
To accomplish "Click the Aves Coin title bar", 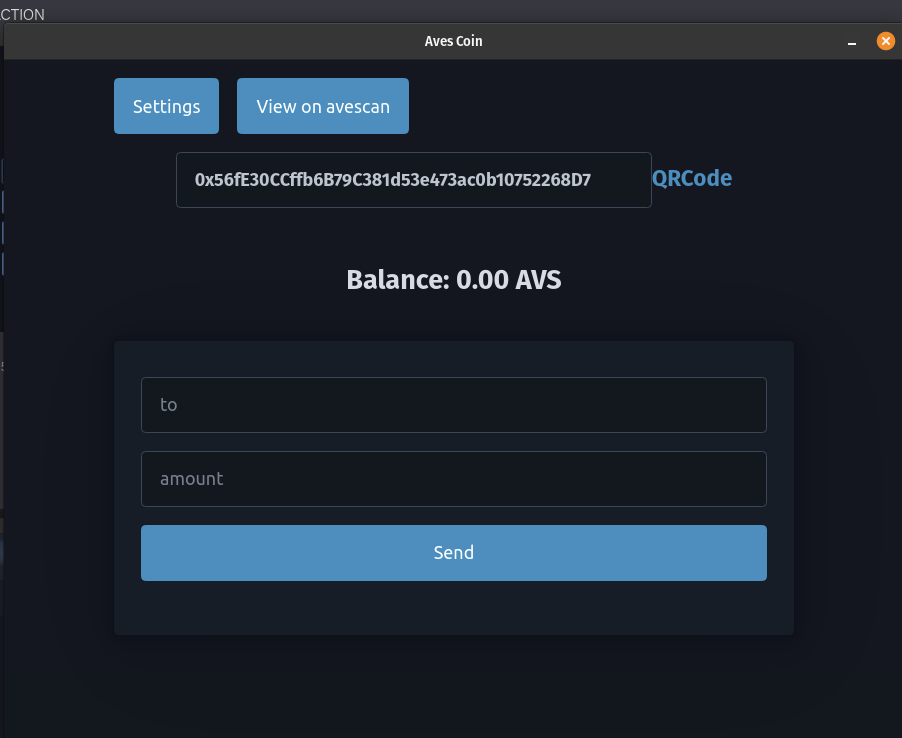I will click(x=453, y=41).
